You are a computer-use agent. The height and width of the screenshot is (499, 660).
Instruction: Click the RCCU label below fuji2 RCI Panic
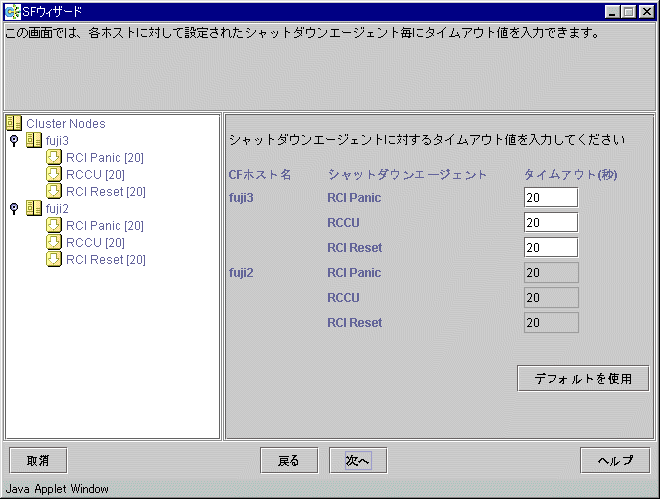point(343,298)
